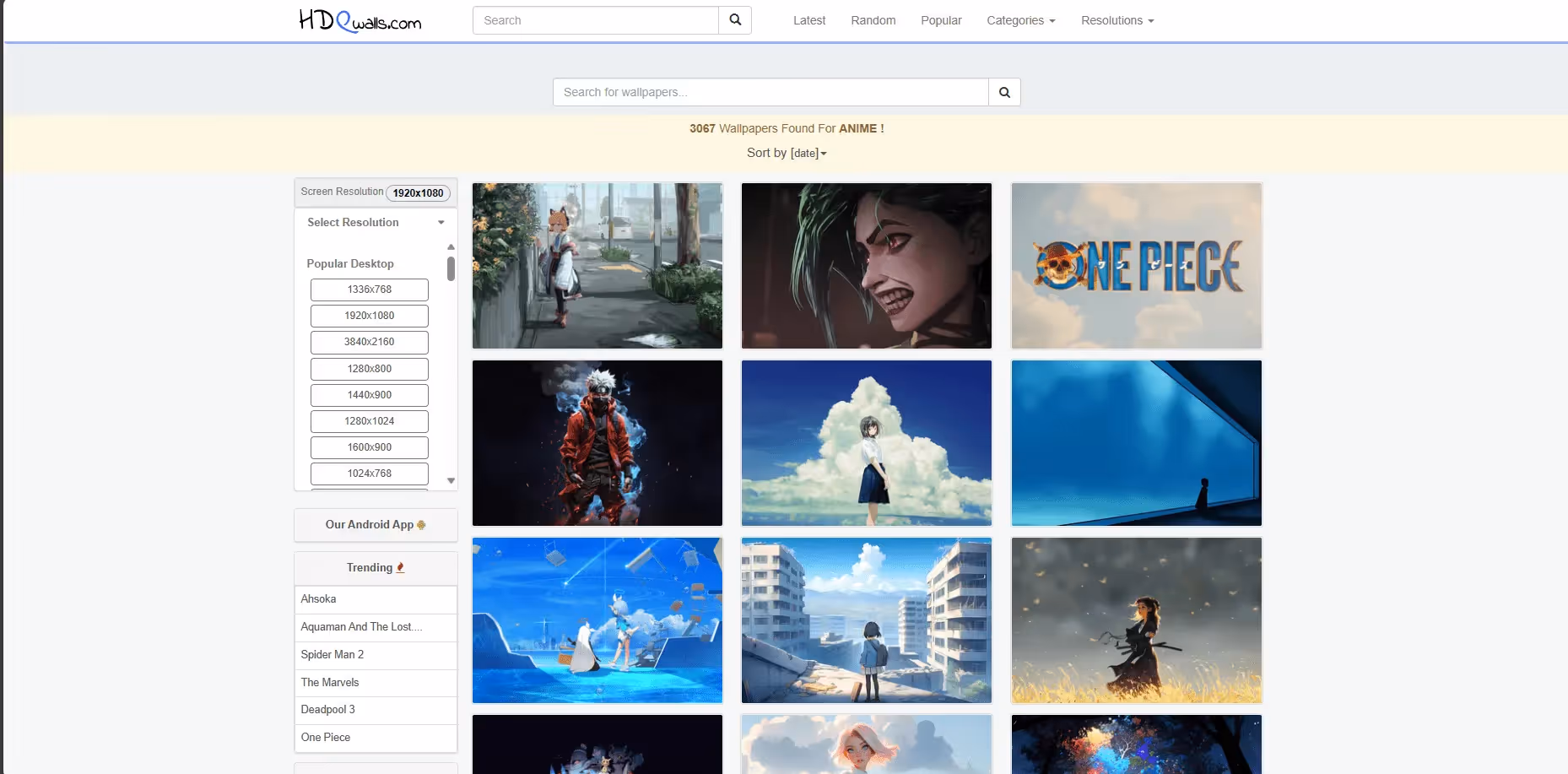Click the wallpaper search magnifier button

tap(1004, 92)
